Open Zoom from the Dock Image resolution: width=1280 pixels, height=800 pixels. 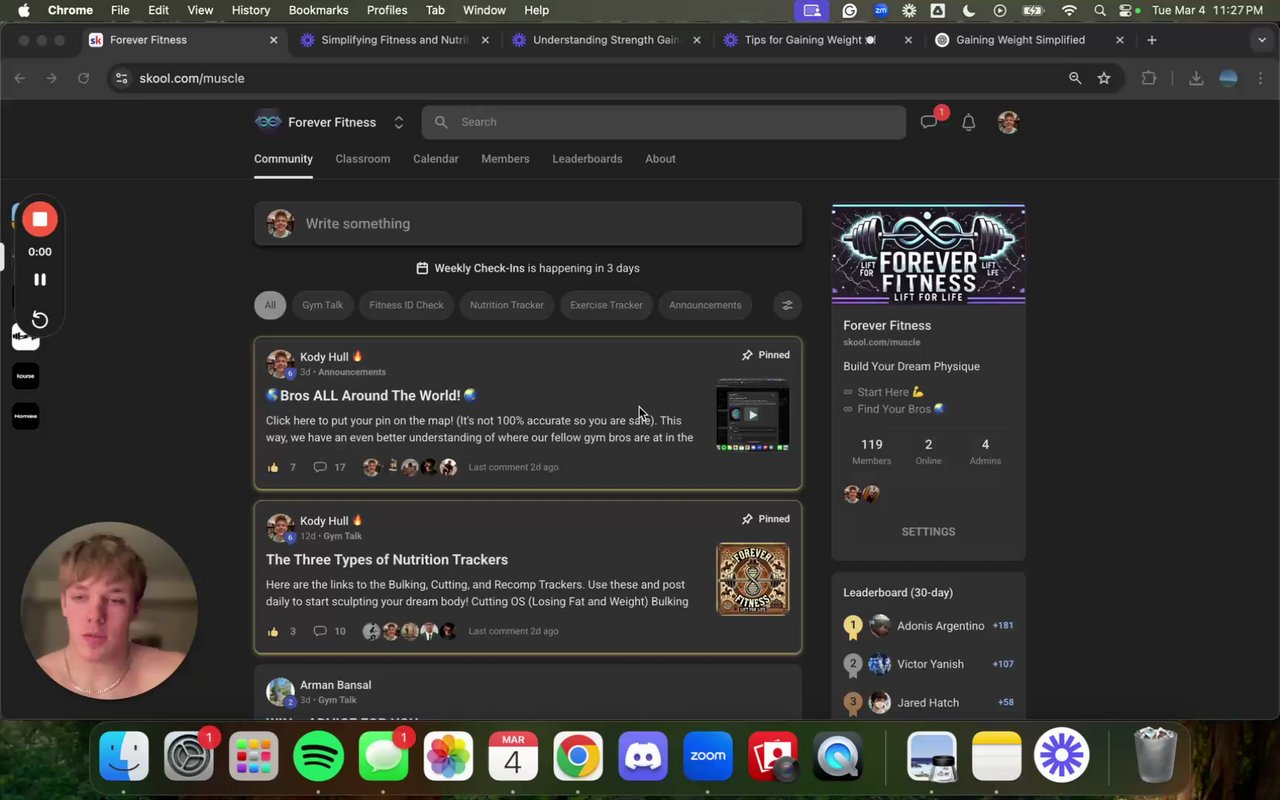pos(708,756)
